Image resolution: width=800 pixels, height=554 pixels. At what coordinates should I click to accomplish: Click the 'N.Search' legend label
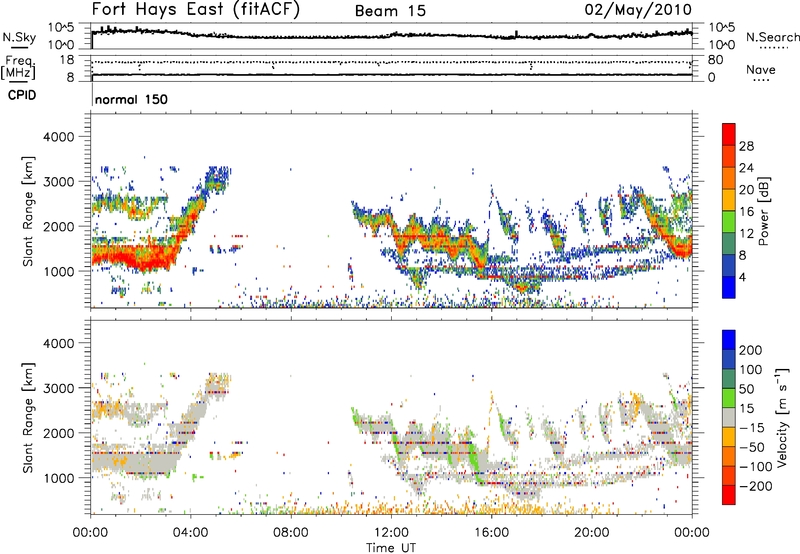772,37
